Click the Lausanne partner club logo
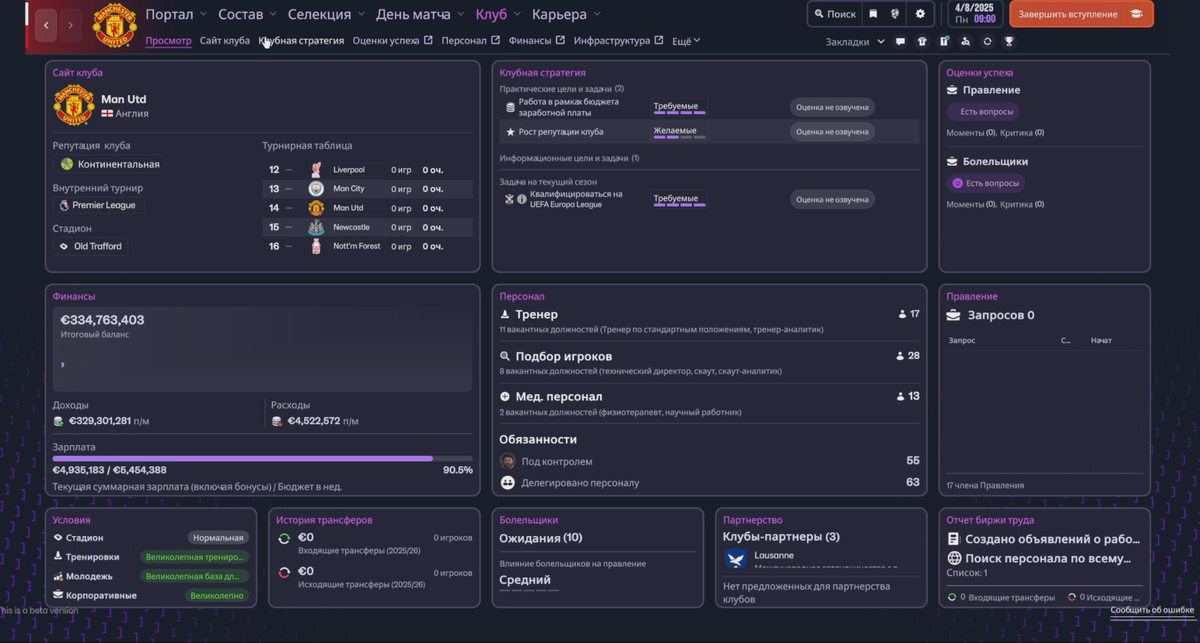 [737, 560]
